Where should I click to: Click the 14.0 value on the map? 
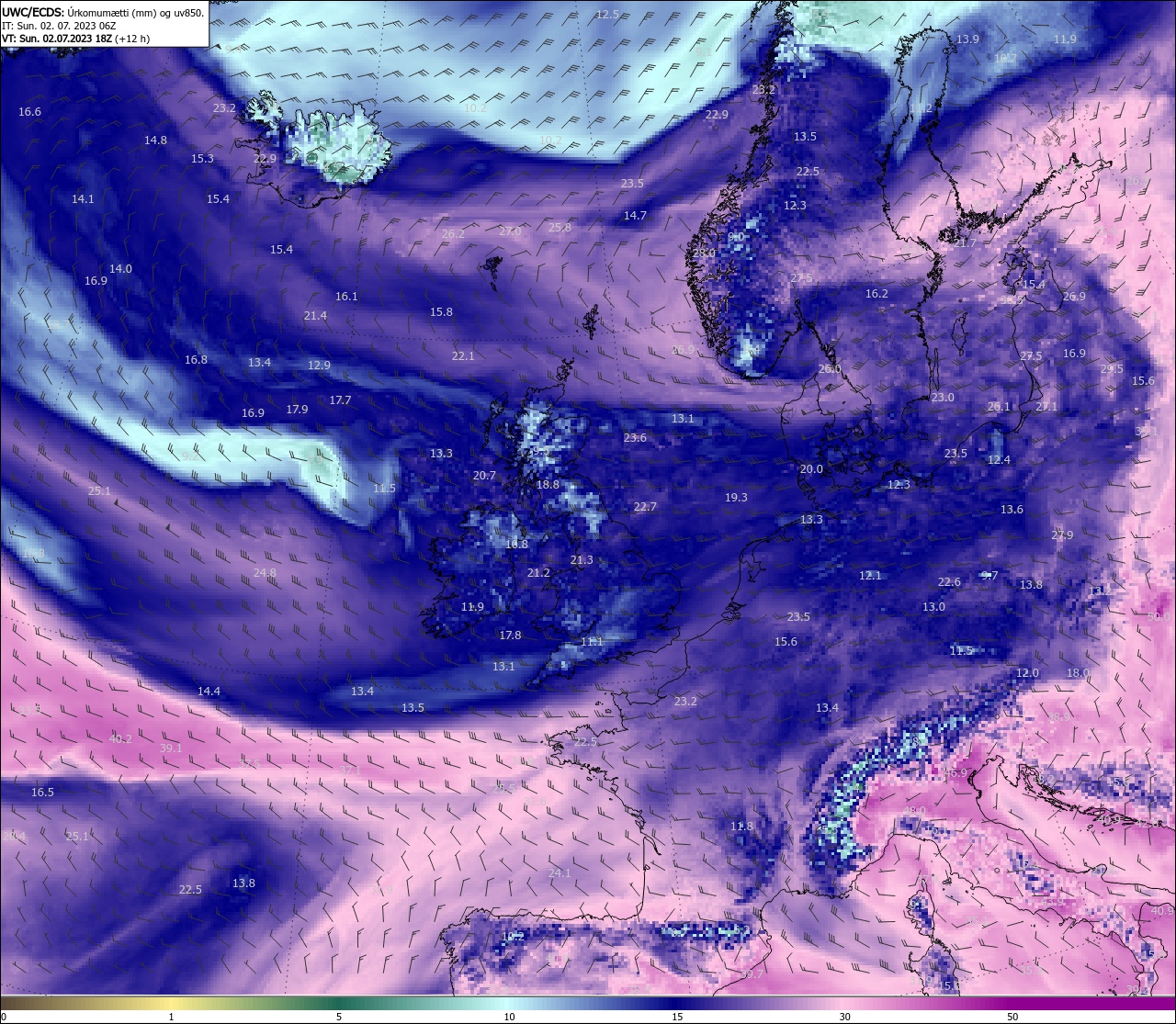click(x=120, y=268)
